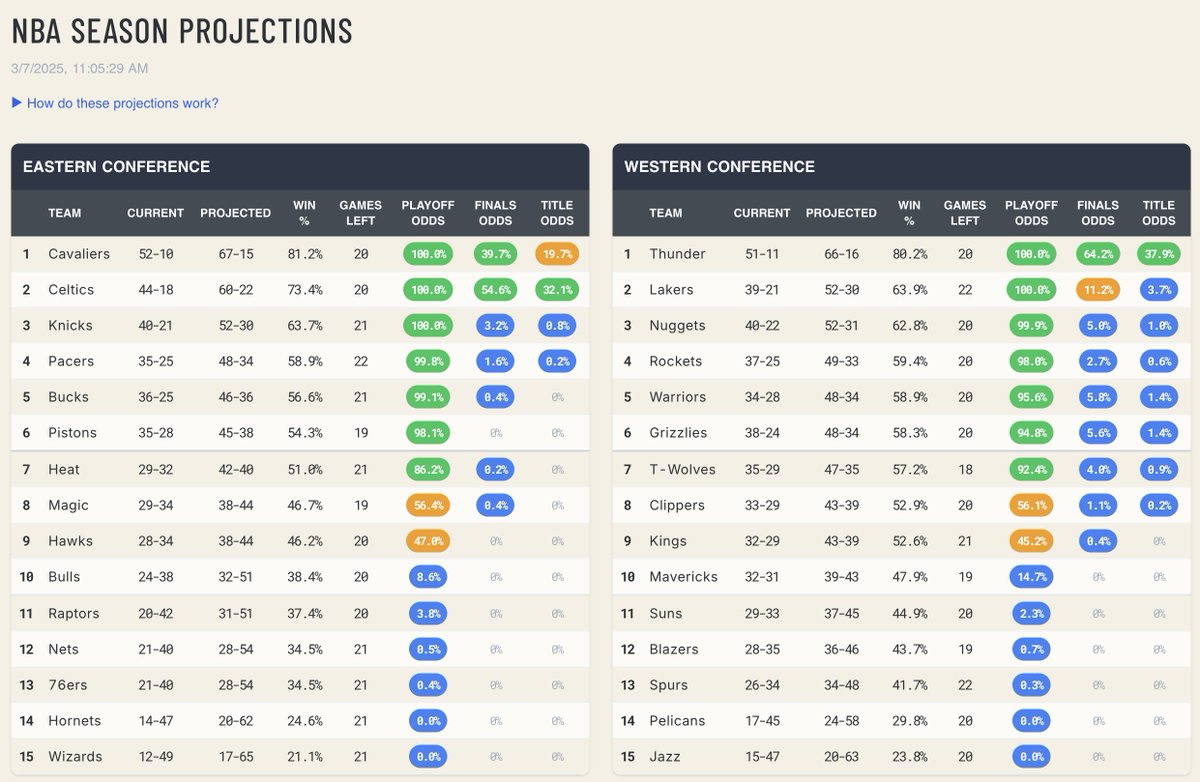Expand 'How do these projections work?' disclosure
The height and width of the screenshot is (782, 1200).
click(115, 103)
